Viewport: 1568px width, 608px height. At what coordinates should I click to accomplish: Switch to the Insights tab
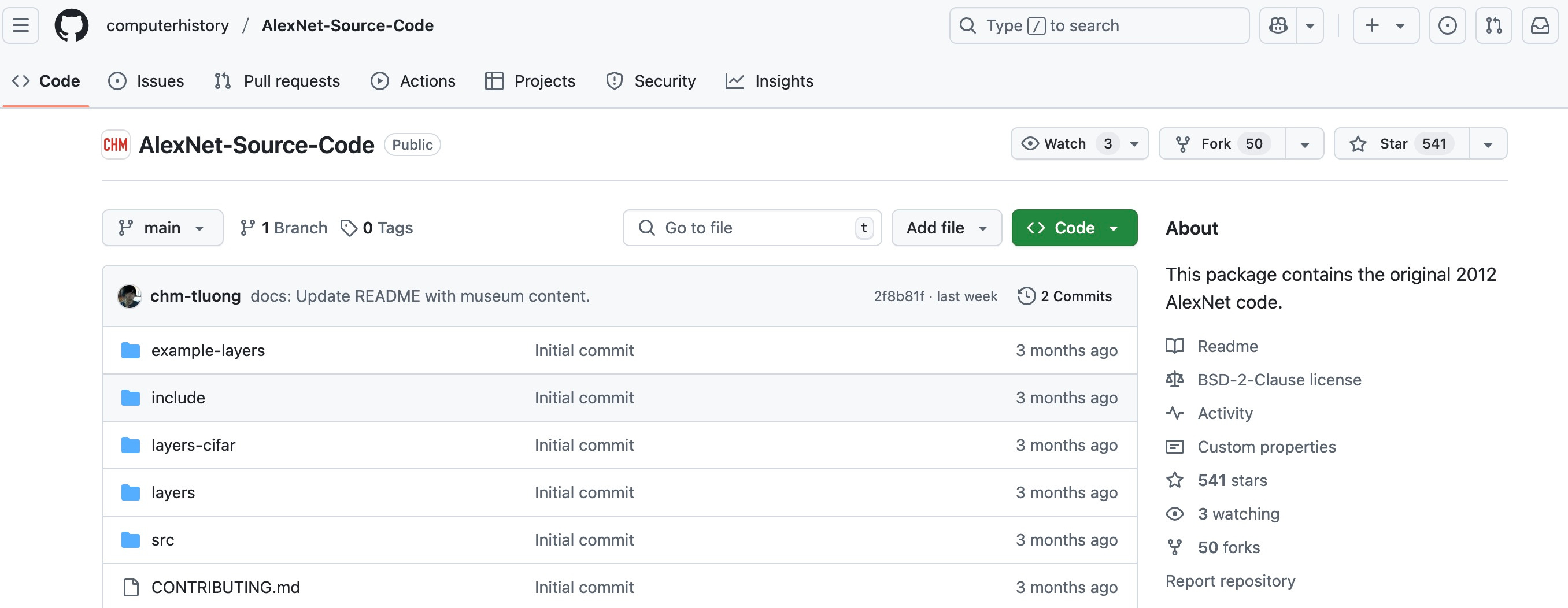click(x=770, y=81)
